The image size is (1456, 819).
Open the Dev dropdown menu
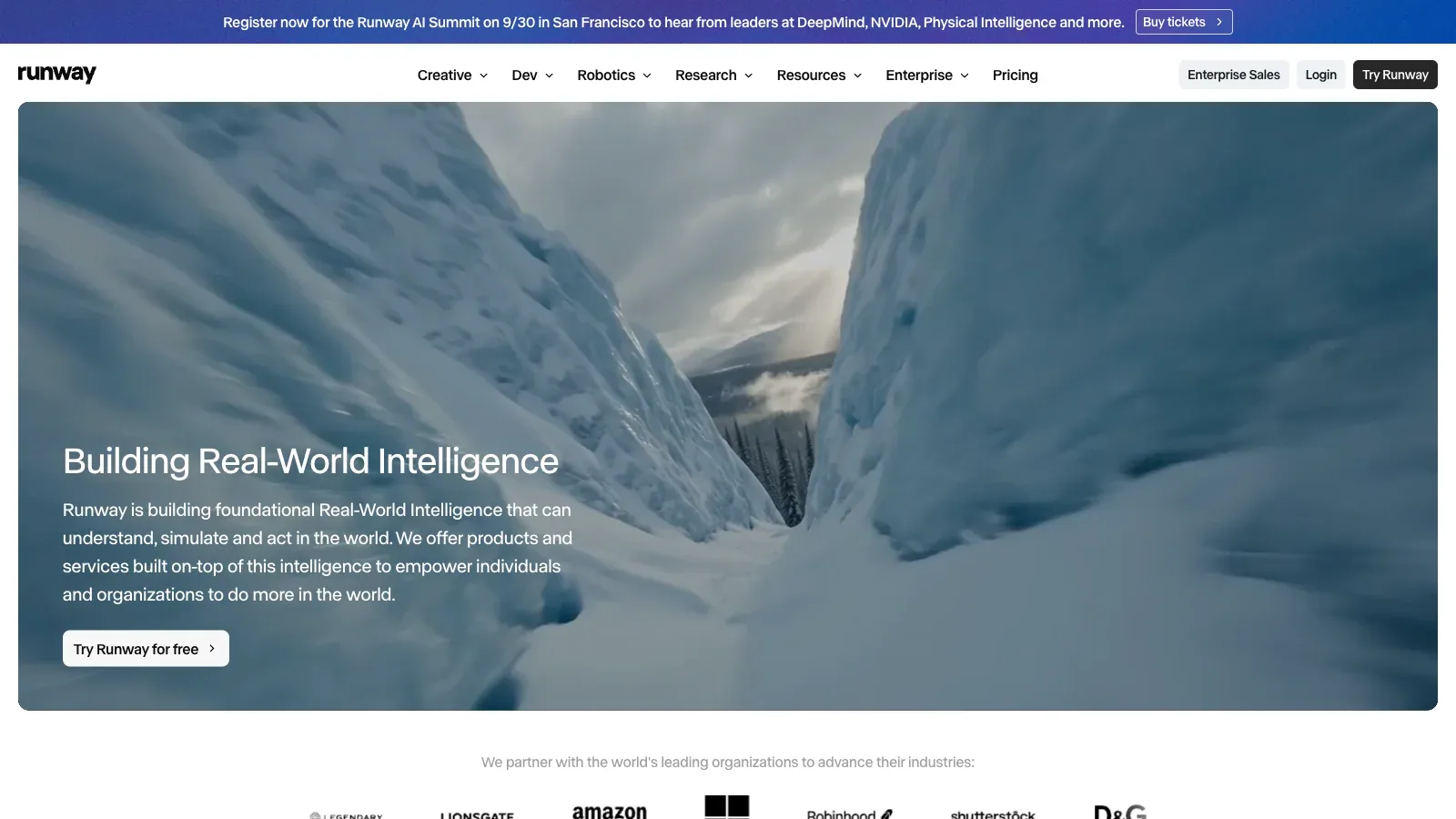(532, 75)
